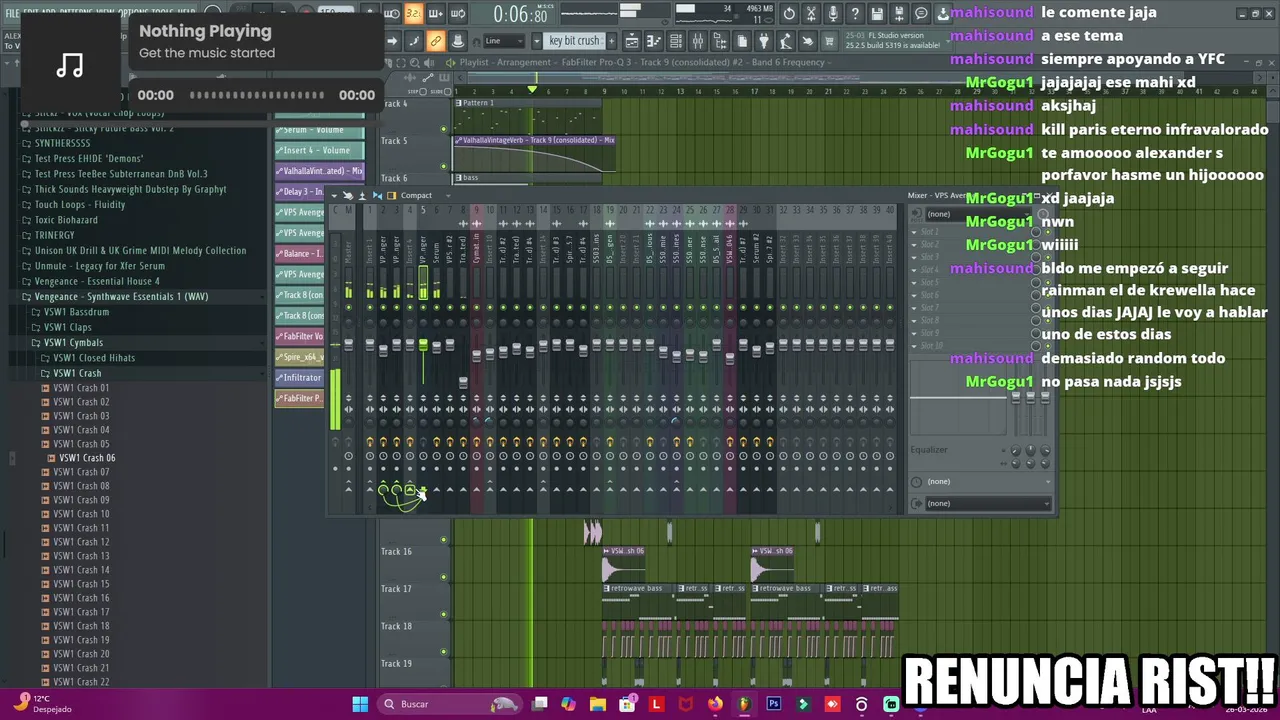Viewport: 1280px width, 720px height.
Task: Open File Explorer from taskbar
Action: pyautogui.click(x=597, y=704)
